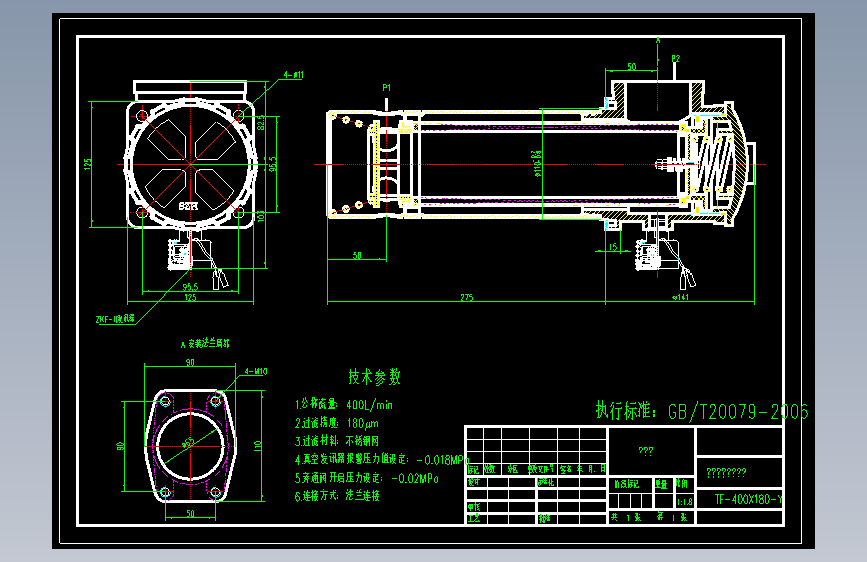The width and height of the screenshot is (867, 562).
Task: Click the "4-M10" thread callout
Action: [256, 371]
